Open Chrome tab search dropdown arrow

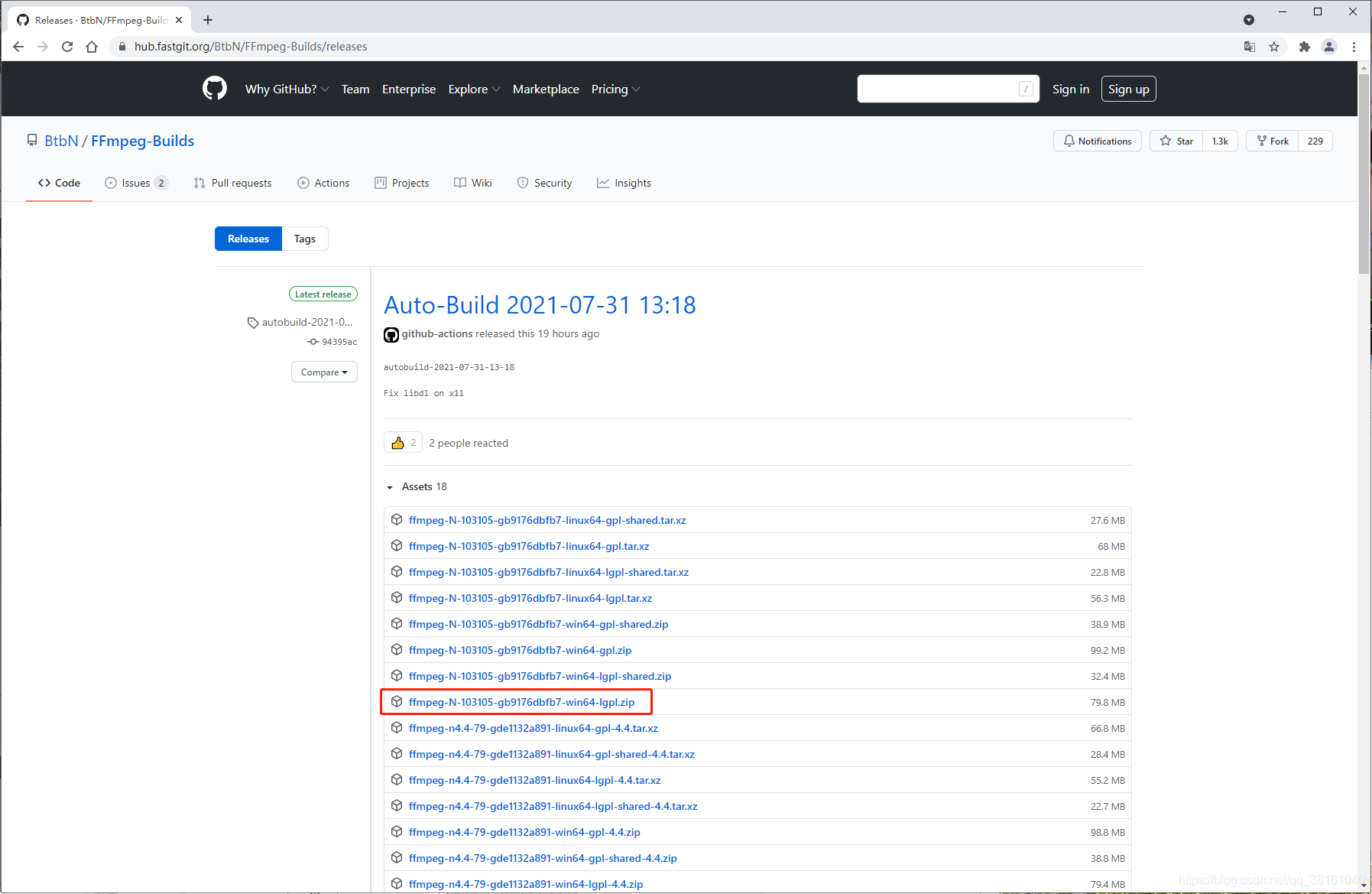coord(1248,20)
